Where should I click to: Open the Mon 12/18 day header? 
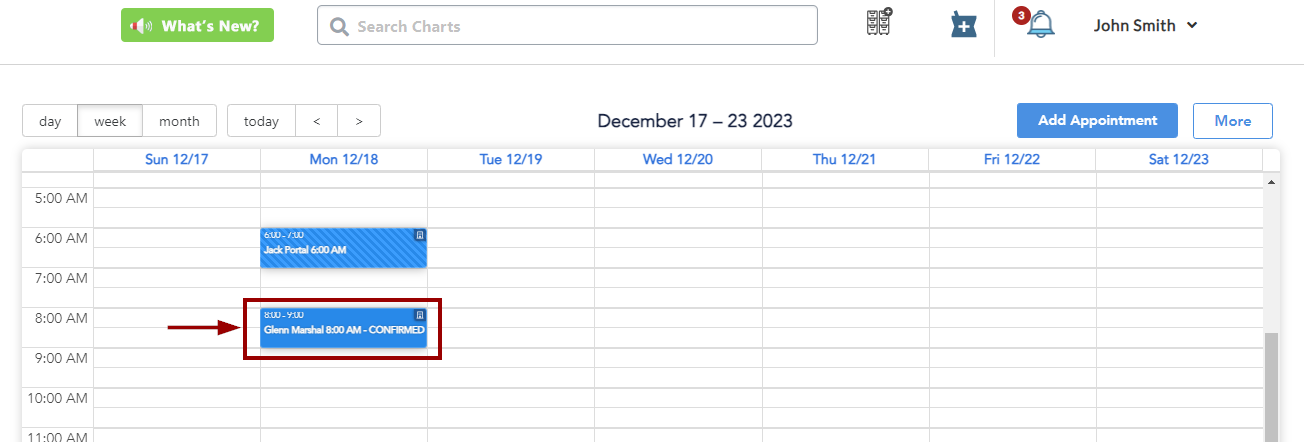coord(343,159)
